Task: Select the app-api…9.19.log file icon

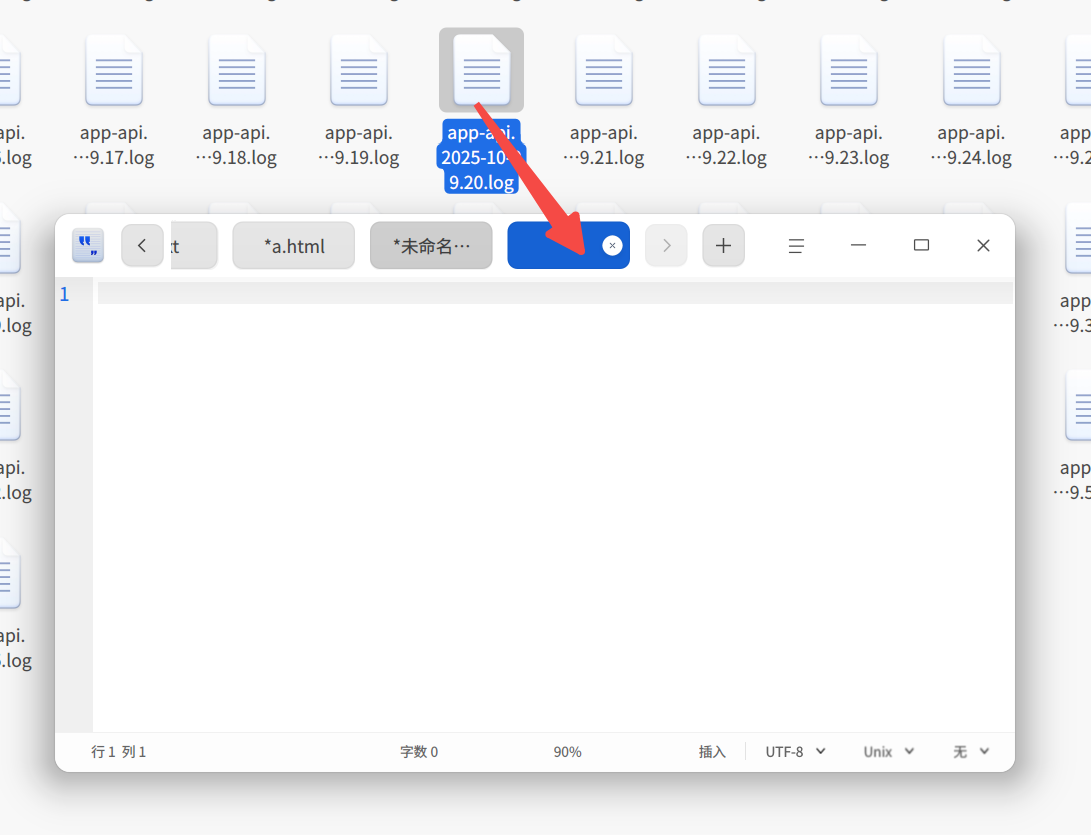Action: (x=359, y=71)
